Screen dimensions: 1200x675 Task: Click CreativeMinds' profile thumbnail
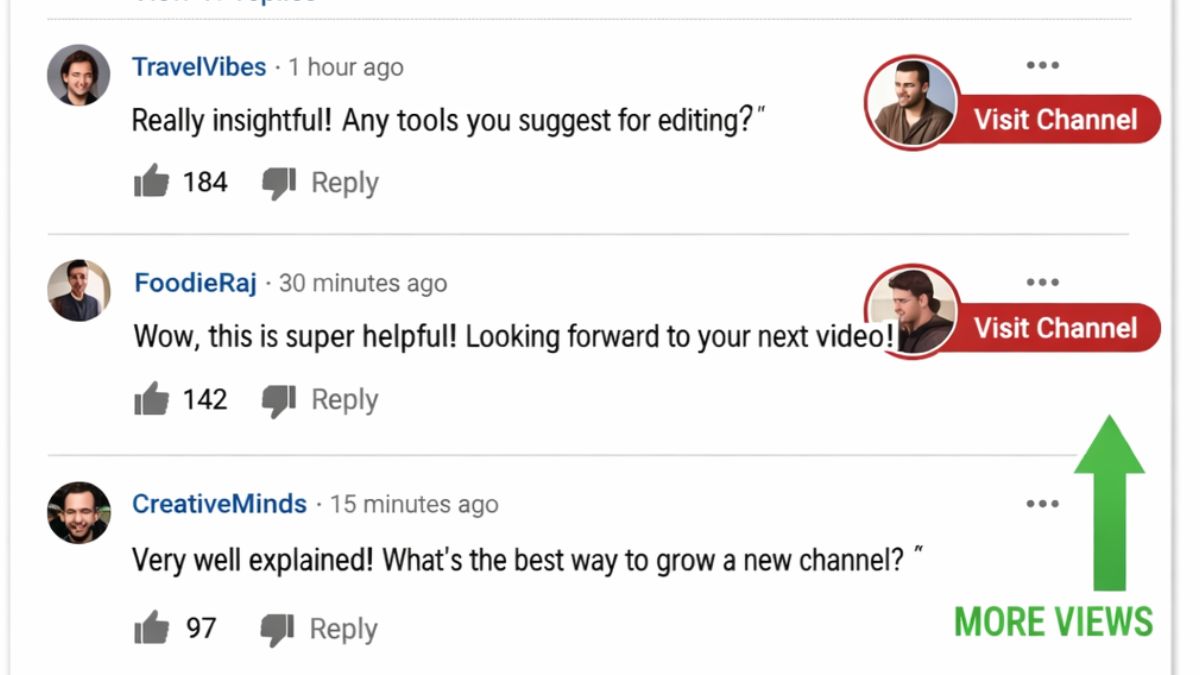point(77,512)
